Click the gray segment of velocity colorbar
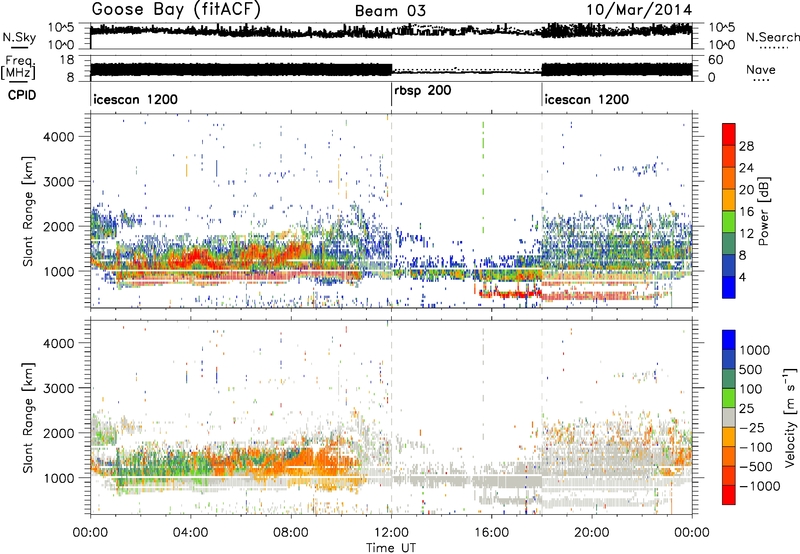This screenshot has height=554, width=800. (x=729, y=417)
